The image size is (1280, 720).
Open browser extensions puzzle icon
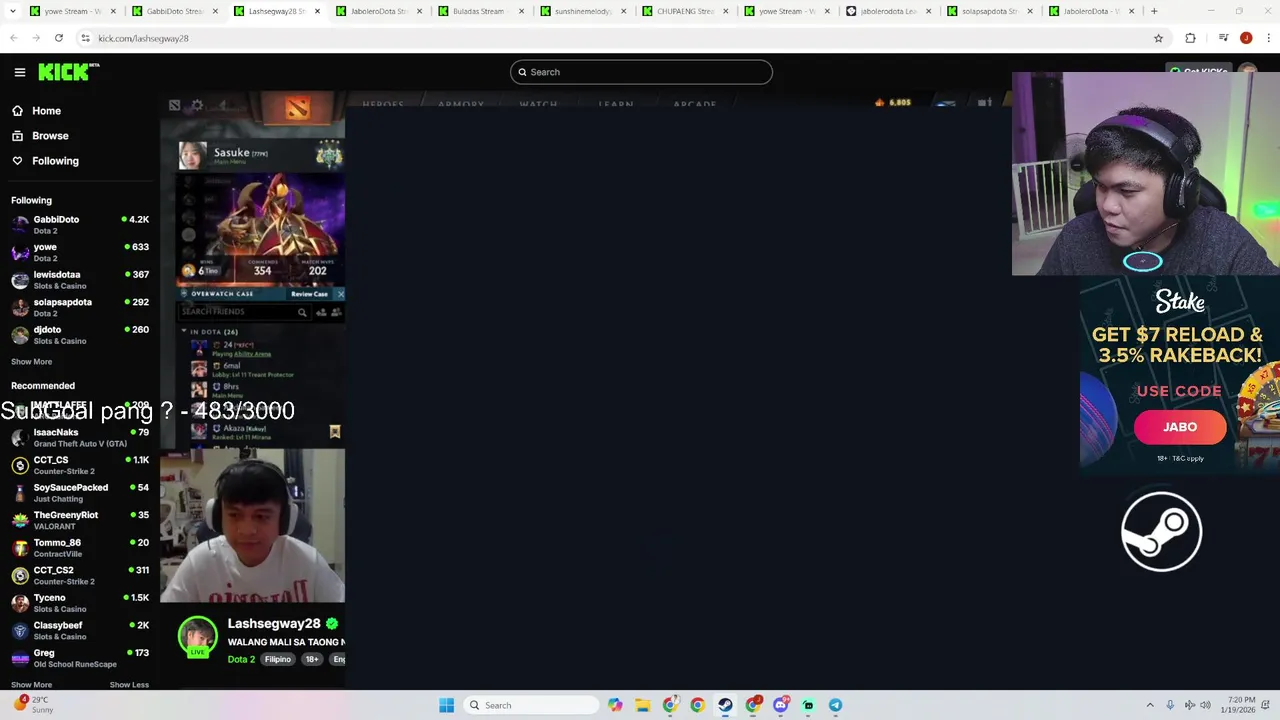point(1190,38)
